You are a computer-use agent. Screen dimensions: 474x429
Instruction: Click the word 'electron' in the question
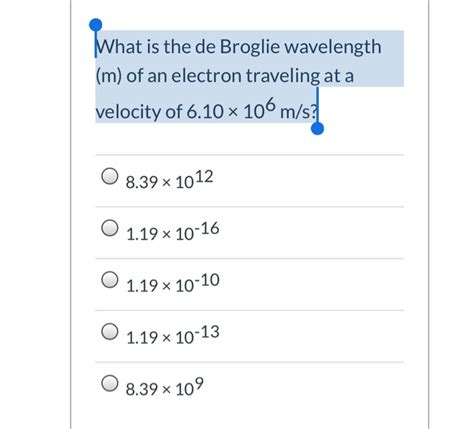pyautogui.click(x=206, y=76)
